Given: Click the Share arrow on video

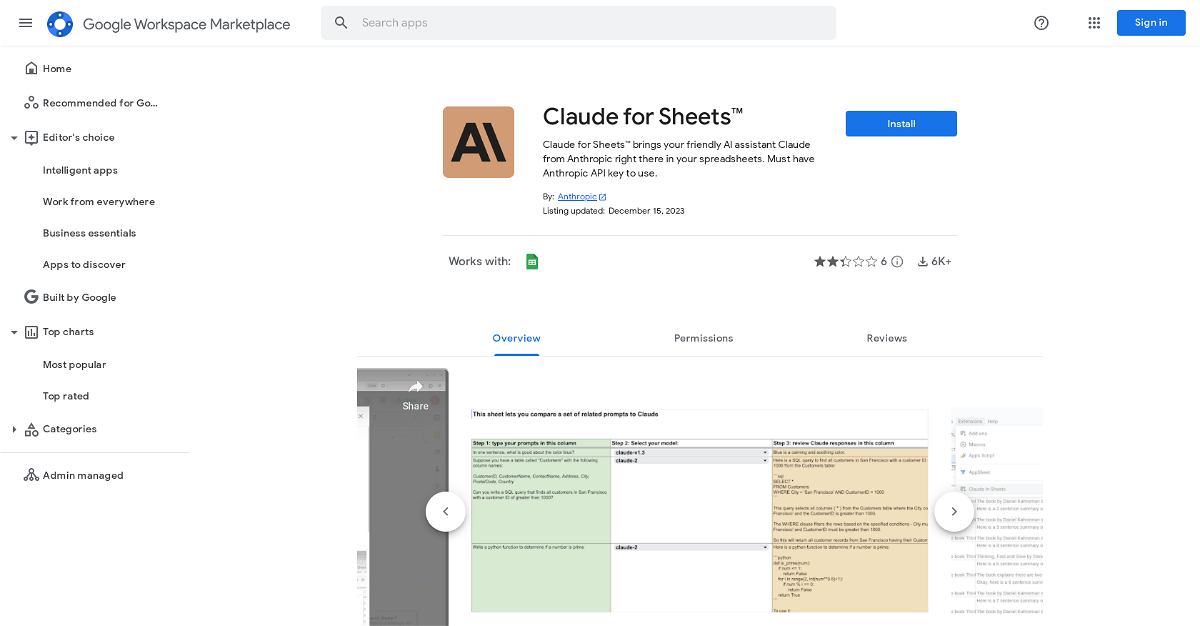Looking at the screenshot, I should pos(416,387).
